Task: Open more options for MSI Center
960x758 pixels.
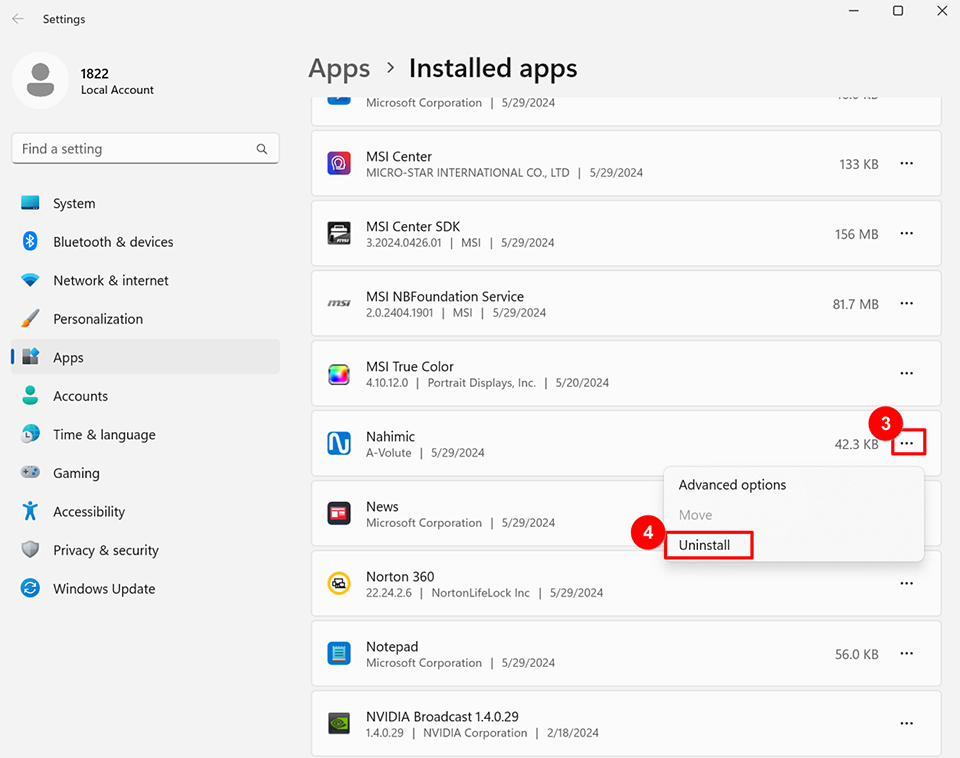Action: 907,163
